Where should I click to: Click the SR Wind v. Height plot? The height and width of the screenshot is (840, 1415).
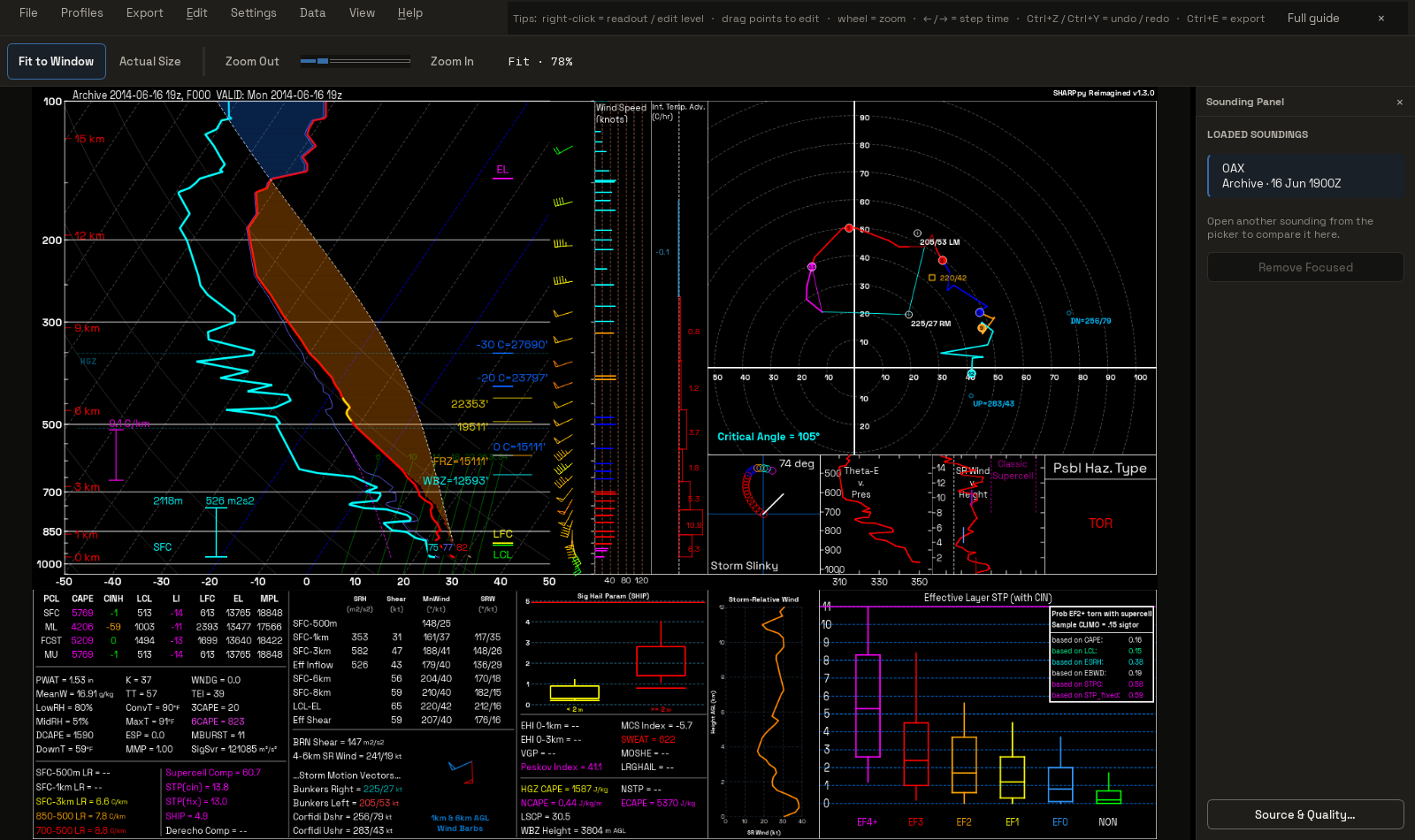tap(989, 515)
